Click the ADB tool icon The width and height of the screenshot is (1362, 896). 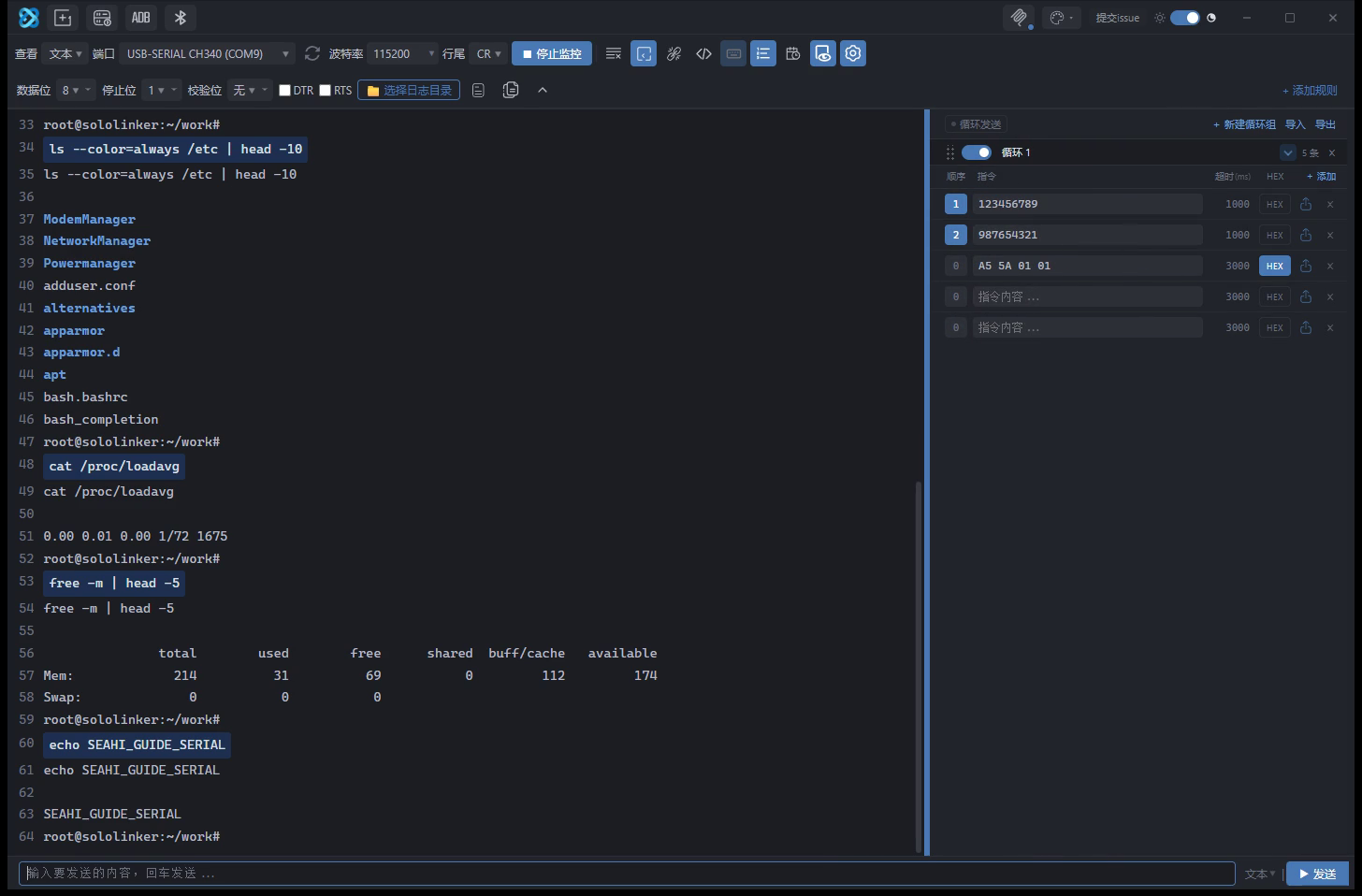pyautogui.click(x=141, y=18)
